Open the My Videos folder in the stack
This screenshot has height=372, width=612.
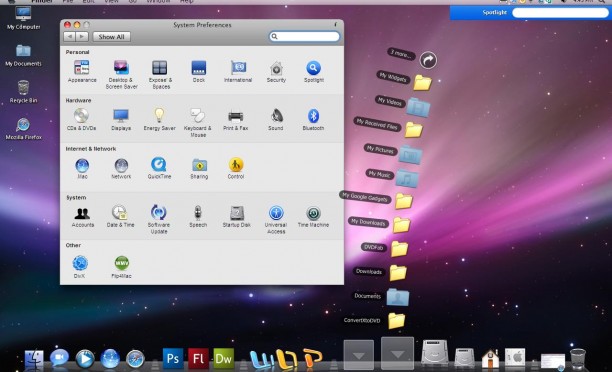click(x=418, y=107)
